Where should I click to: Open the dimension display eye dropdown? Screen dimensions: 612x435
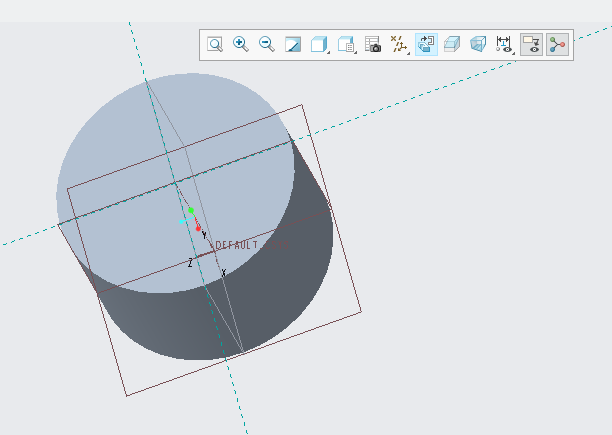(505, 44)
